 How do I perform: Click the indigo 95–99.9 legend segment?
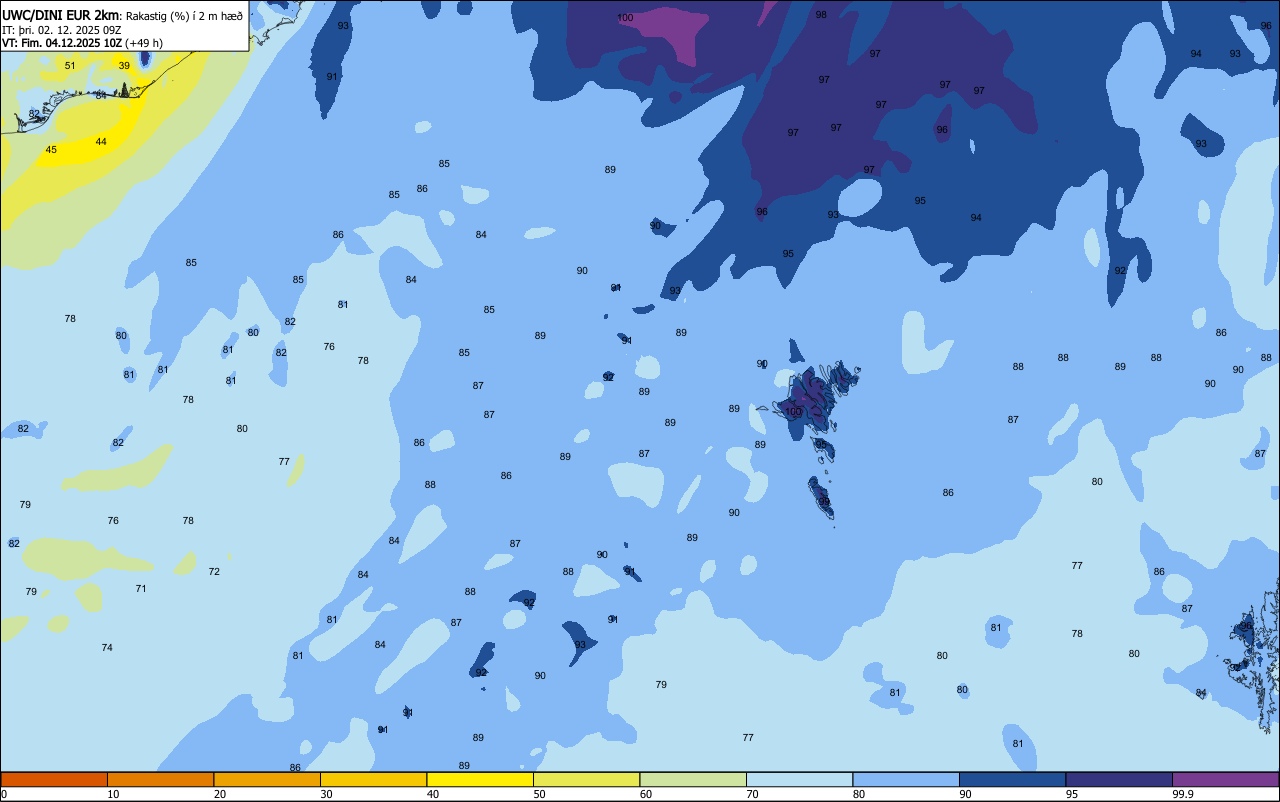click(1119, 779)
